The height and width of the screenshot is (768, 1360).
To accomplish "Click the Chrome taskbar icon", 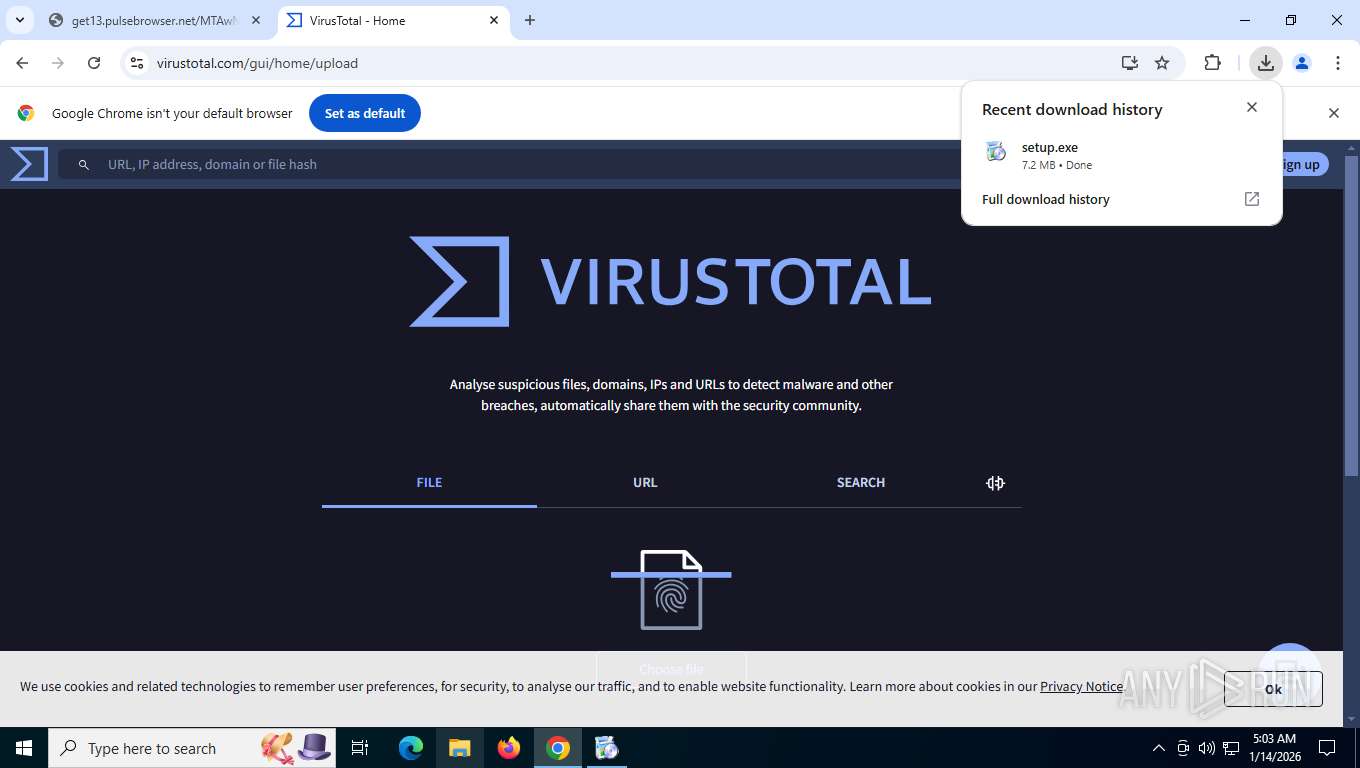I will tap(558, 748).
